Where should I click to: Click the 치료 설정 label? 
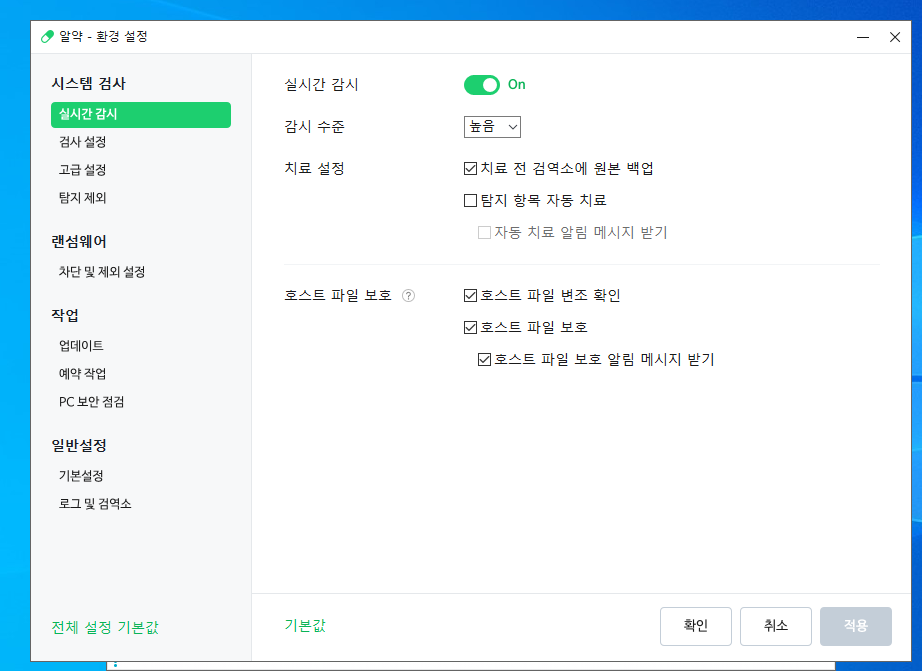click(315, 169)
